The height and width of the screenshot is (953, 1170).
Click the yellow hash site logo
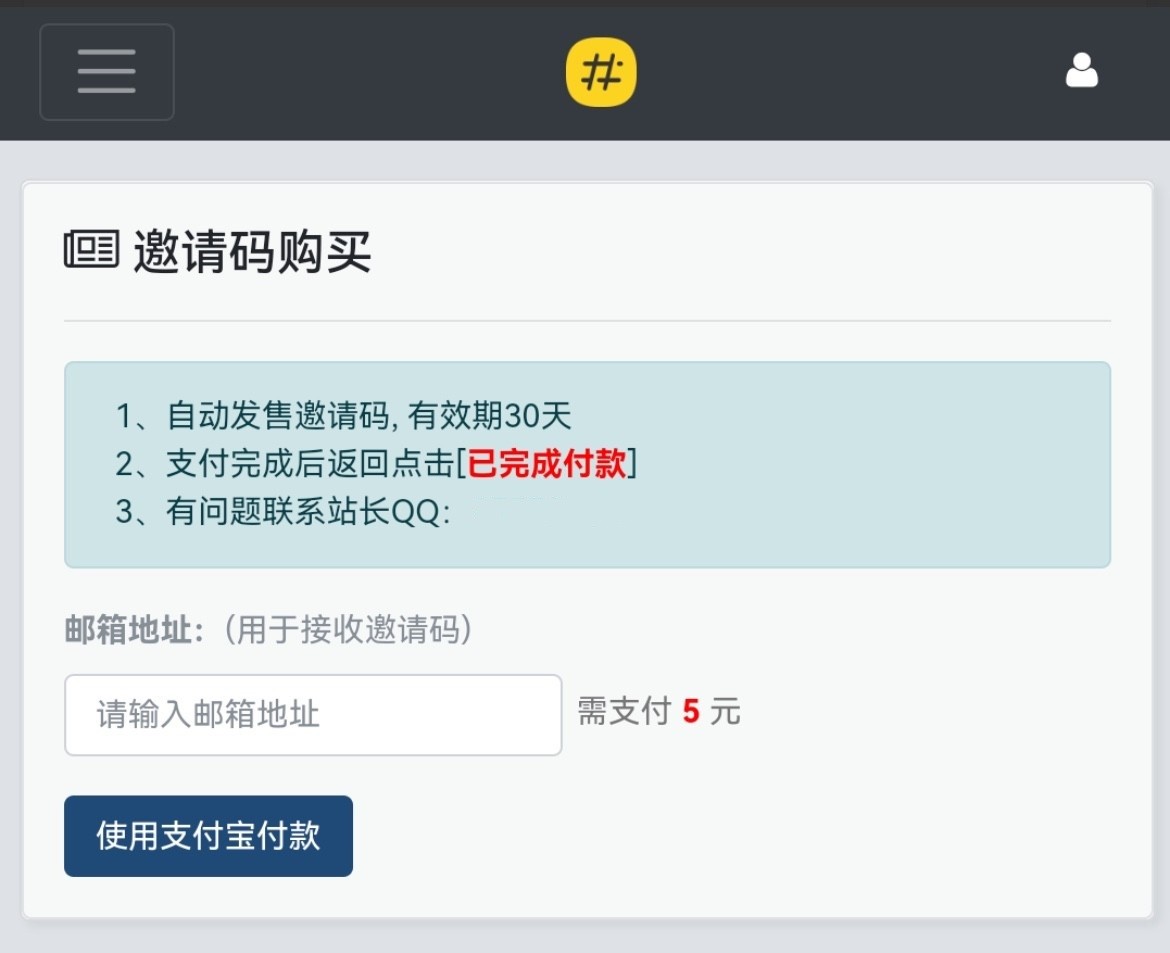click(x=601, y=72)
